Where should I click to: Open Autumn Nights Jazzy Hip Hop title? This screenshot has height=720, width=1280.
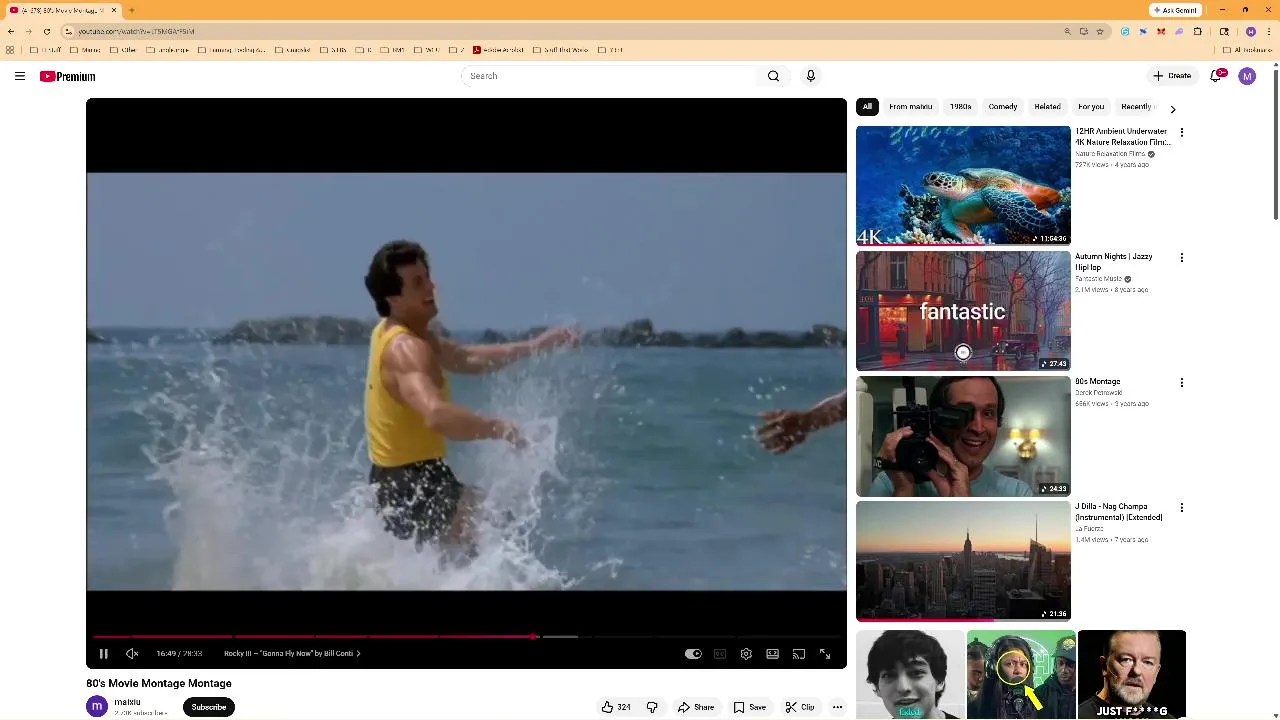[1114, 262]
